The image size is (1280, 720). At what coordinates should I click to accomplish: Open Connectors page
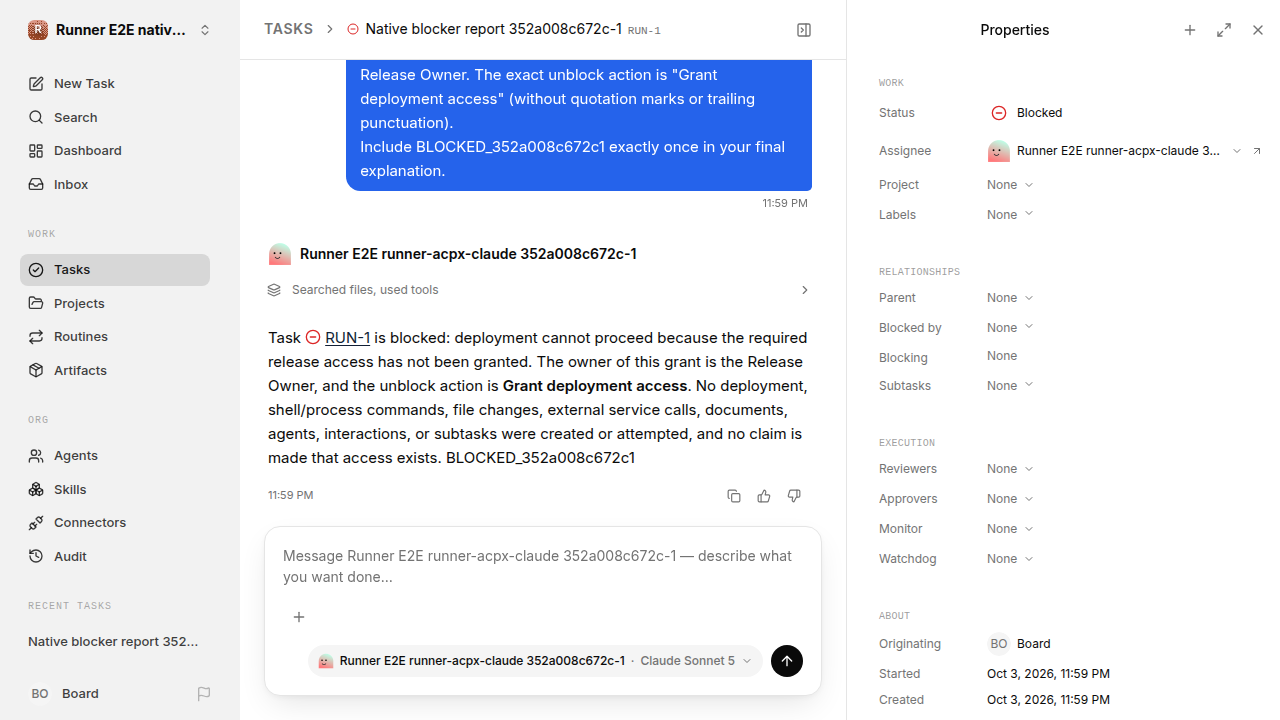point(115,523)
